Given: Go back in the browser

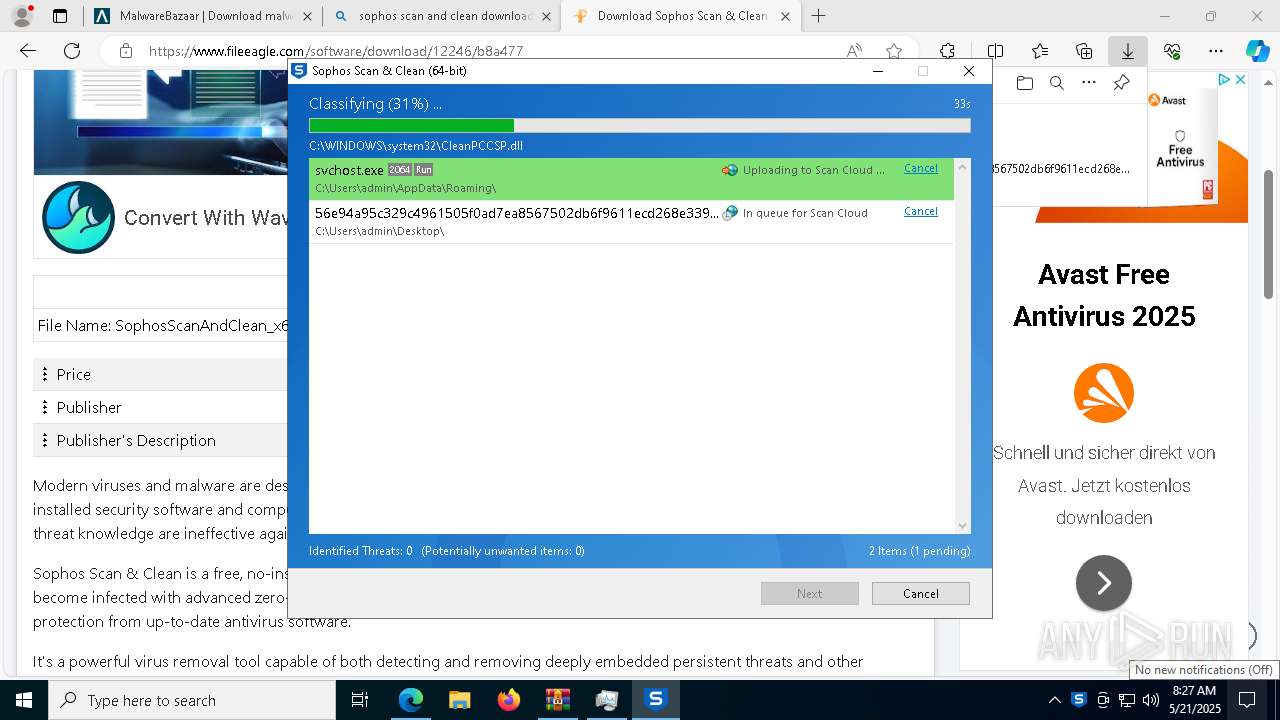Looking at the screenshot, I should coord(28,51).
